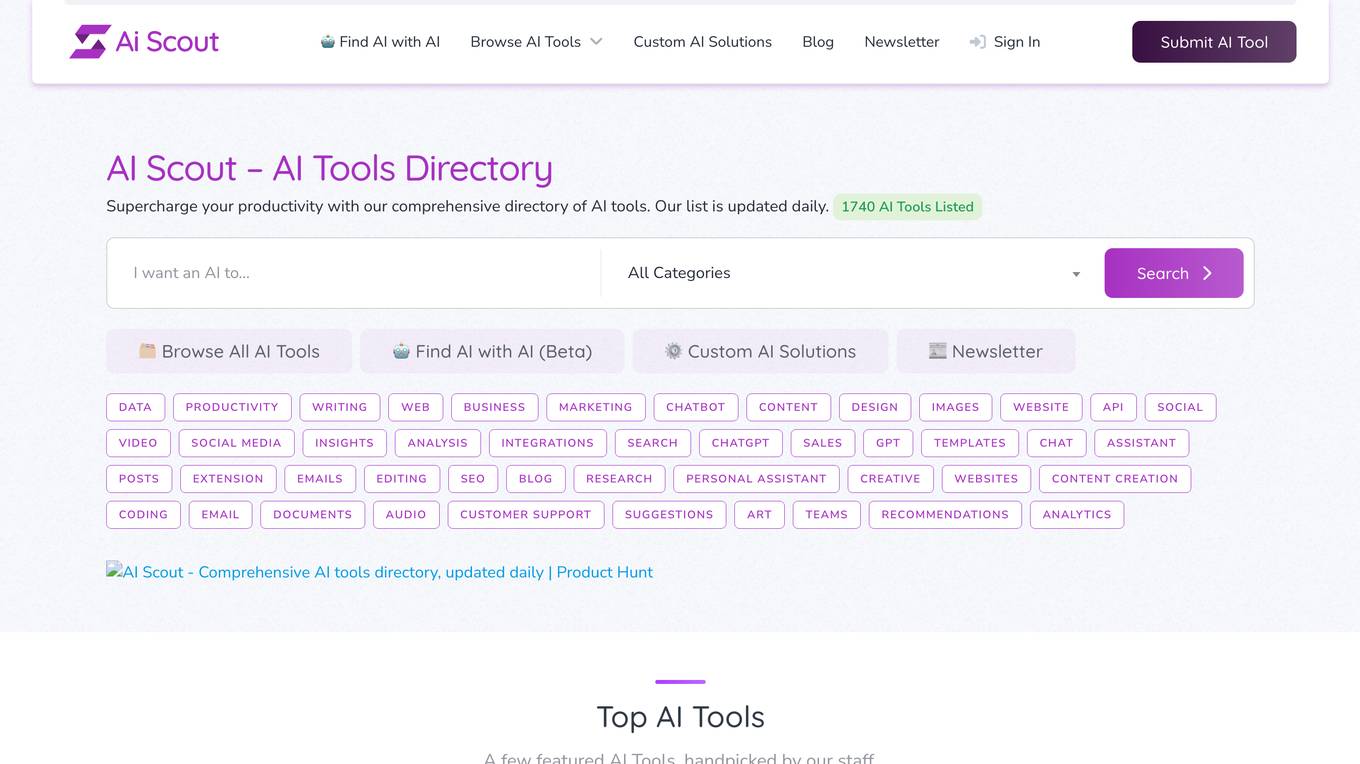The height and width of the screenshot is (764, 1360).
Task: Select the INTEGRATIONS tag
Action: coord(547,443)
